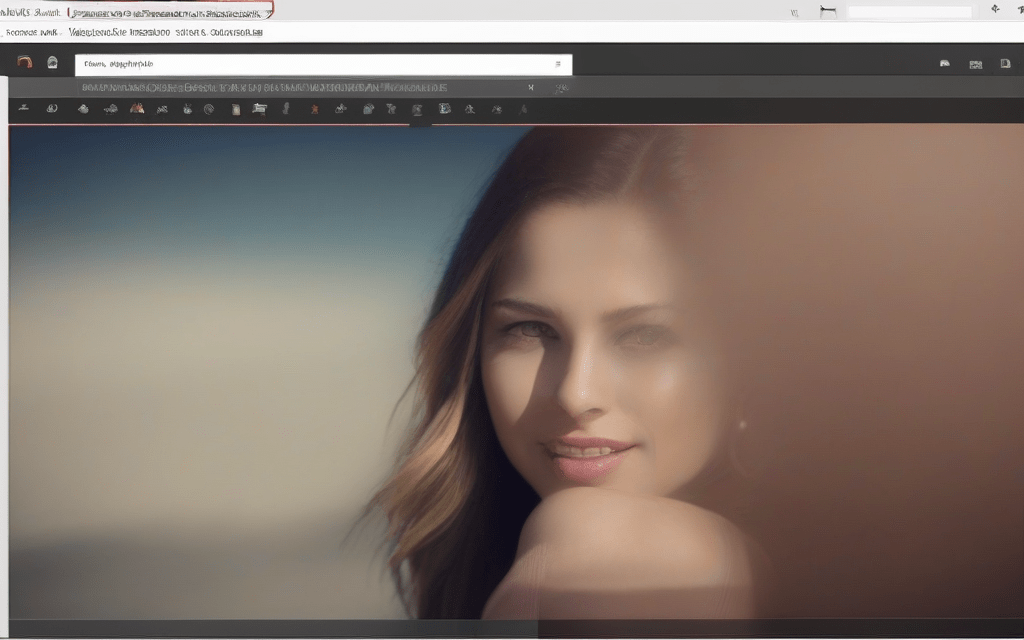1024x640 pixels.
Task: Click the bed-shaped icon in the top window bar
Action: pos(827,11)
